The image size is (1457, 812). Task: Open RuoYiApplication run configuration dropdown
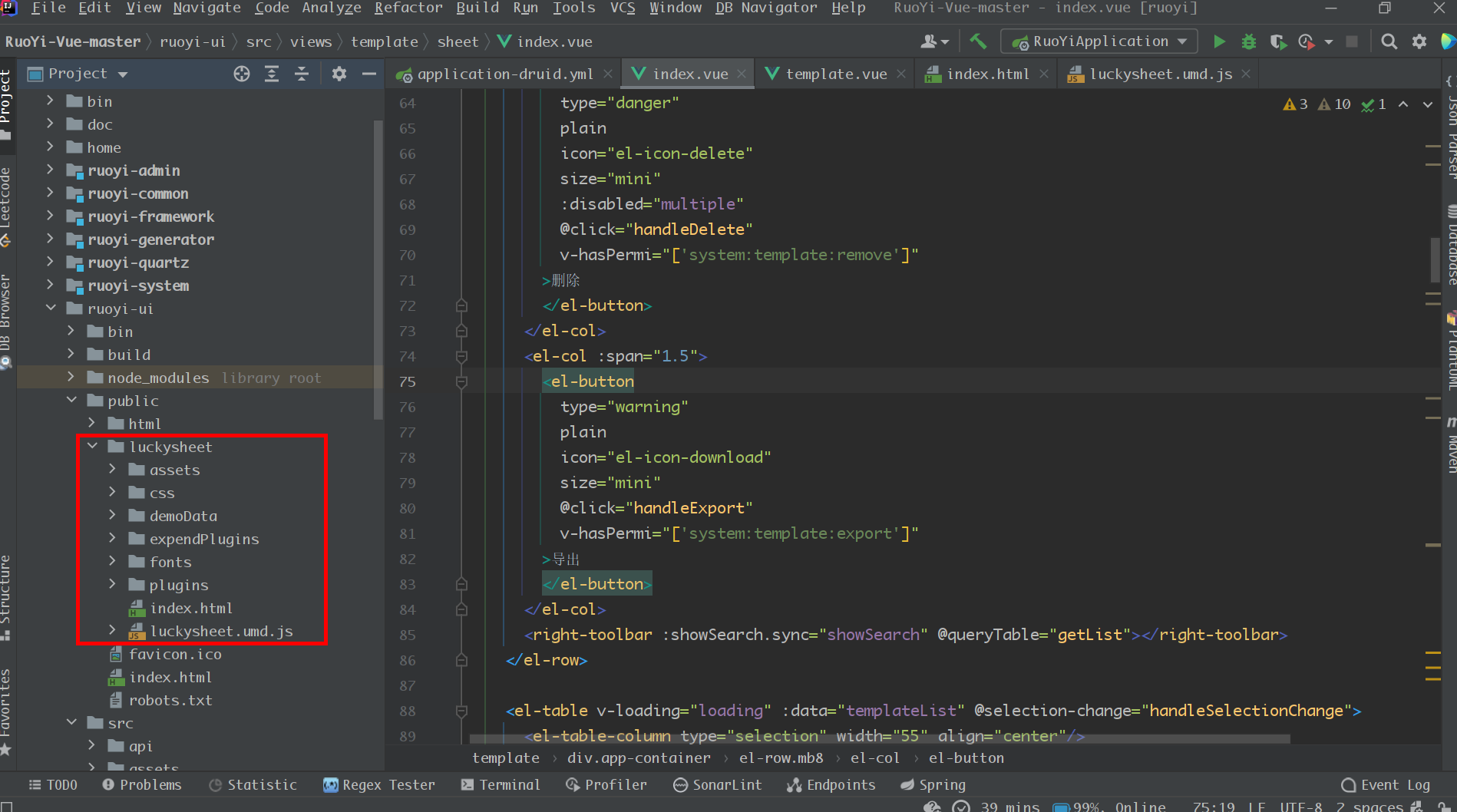[x=1099, y=41]
